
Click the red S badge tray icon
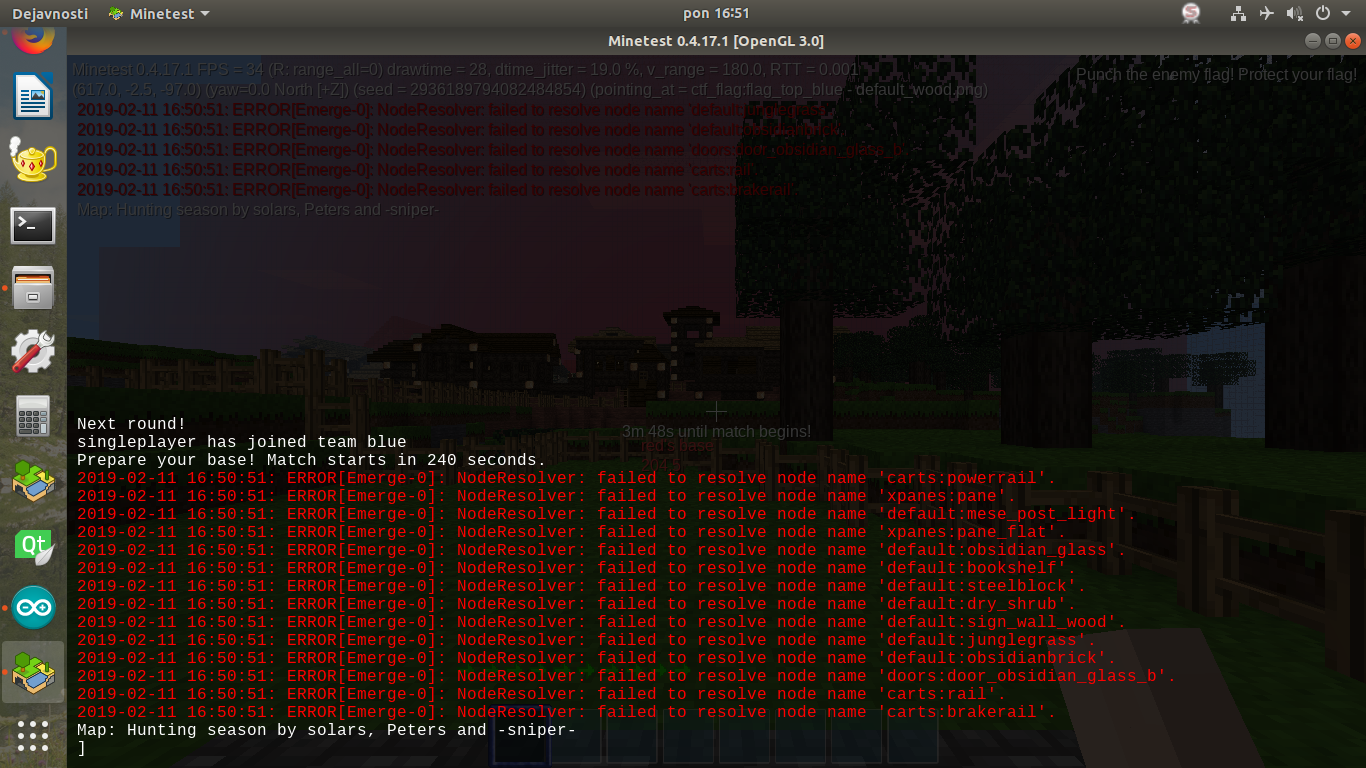point(1191,13)
